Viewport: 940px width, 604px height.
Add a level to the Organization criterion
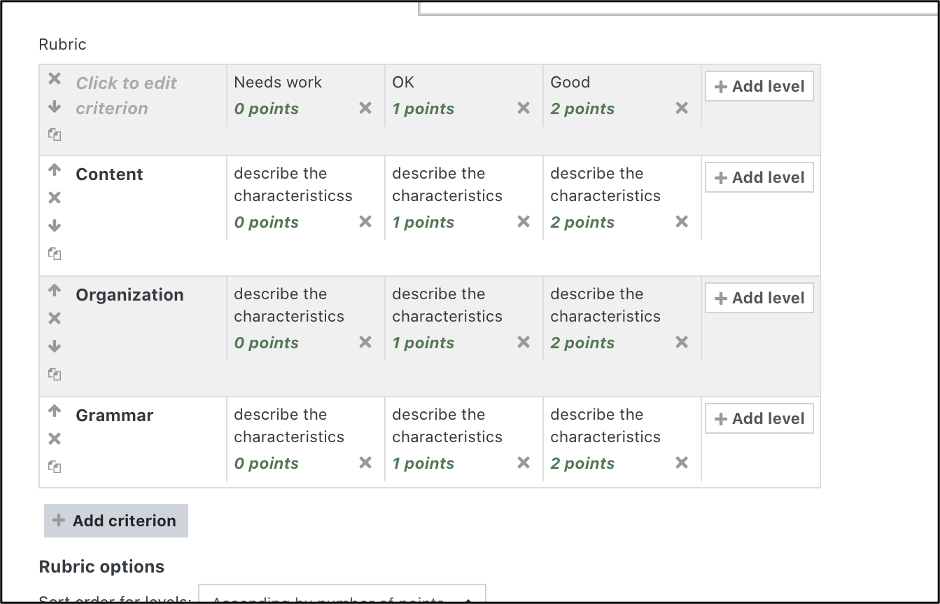[758, 297]
